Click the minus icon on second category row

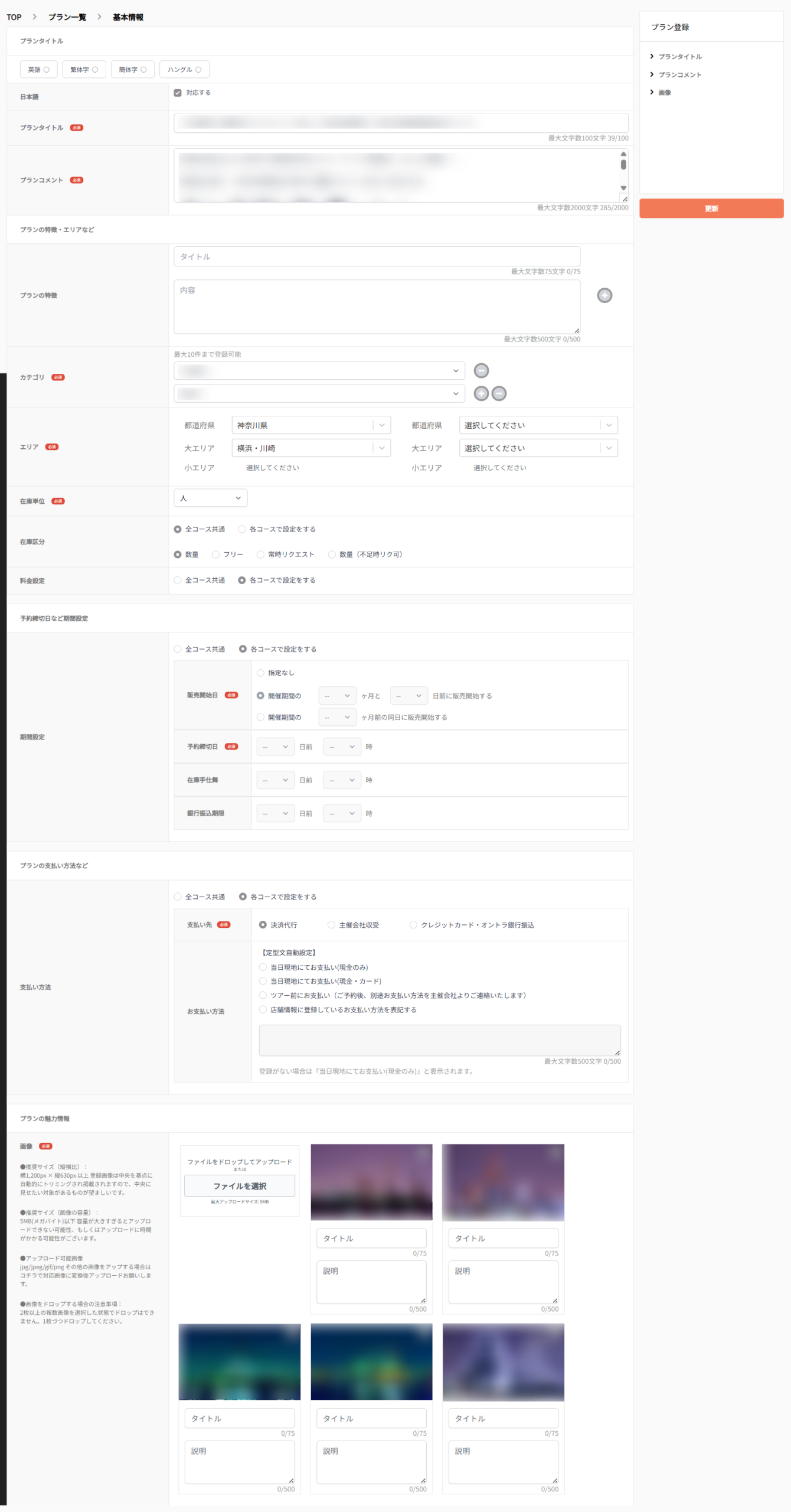coord(499,393)
